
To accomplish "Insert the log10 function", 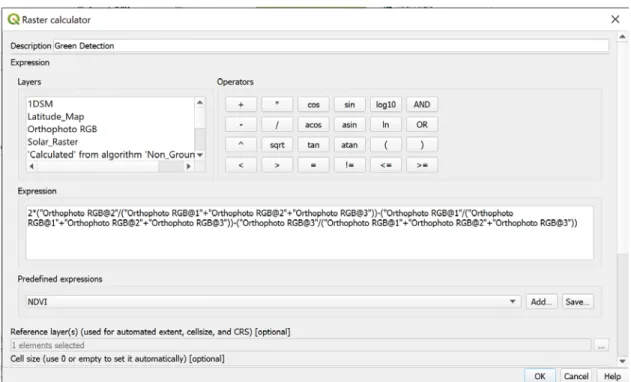I will (386, 105).
